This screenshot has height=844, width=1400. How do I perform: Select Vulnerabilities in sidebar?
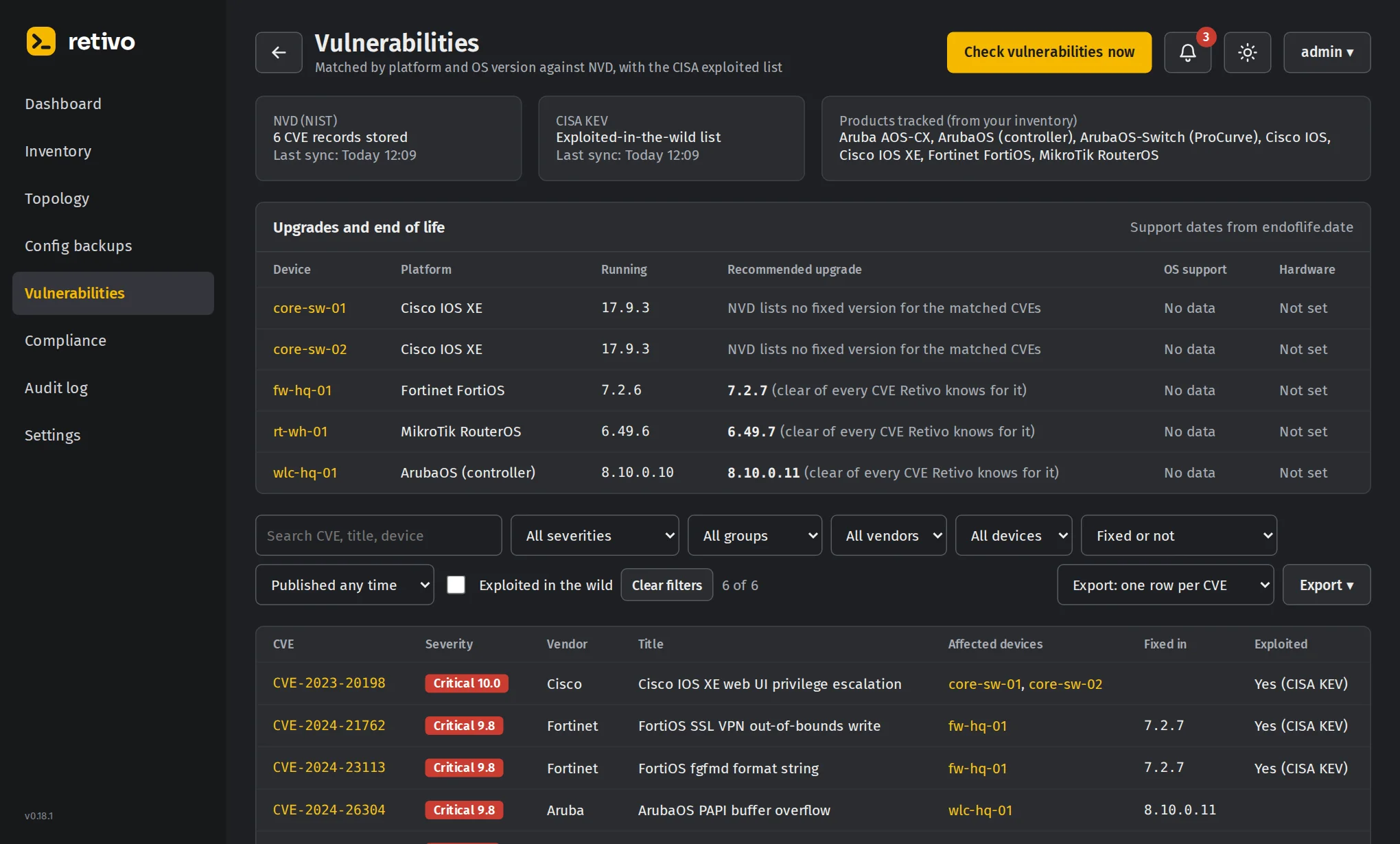click(x=113, y=293)
